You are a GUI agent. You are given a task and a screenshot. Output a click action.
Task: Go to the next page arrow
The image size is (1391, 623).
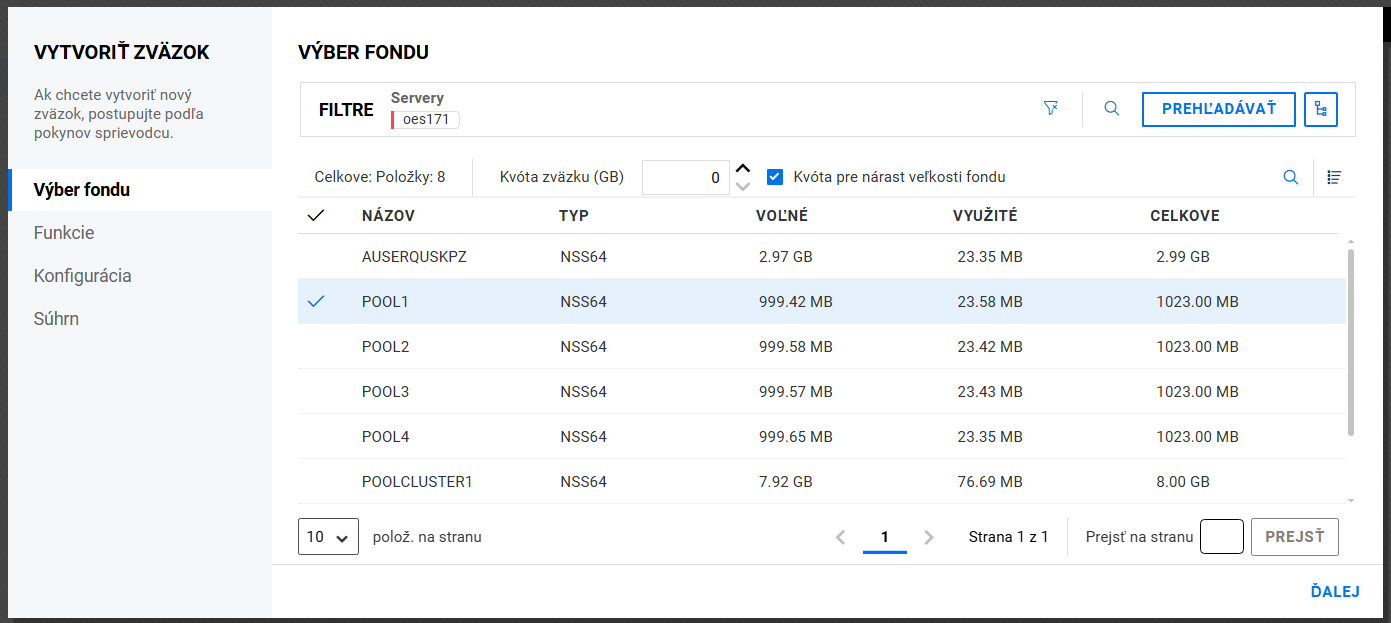click(x=929, y=537)
